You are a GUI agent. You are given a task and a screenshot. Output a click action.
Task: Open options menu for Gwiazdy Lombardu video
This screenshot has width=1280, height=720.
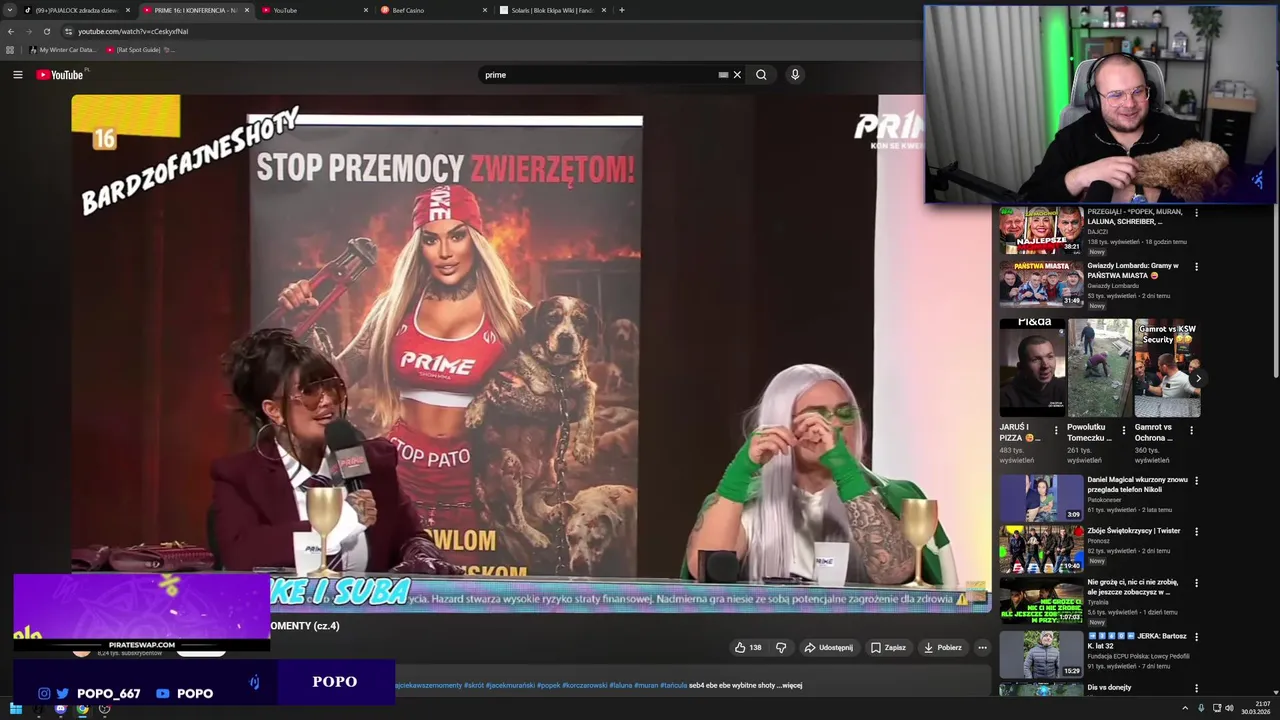coord(1196,267)
